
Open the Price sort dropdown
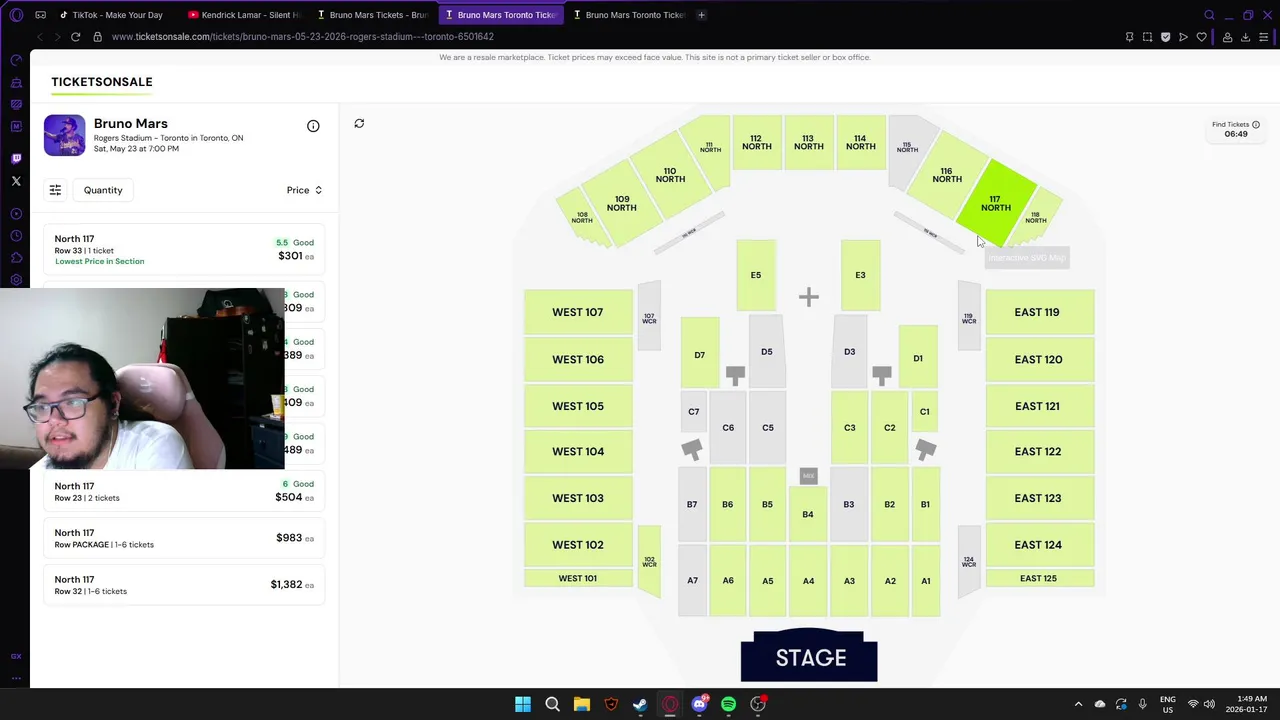click(304, 190)
